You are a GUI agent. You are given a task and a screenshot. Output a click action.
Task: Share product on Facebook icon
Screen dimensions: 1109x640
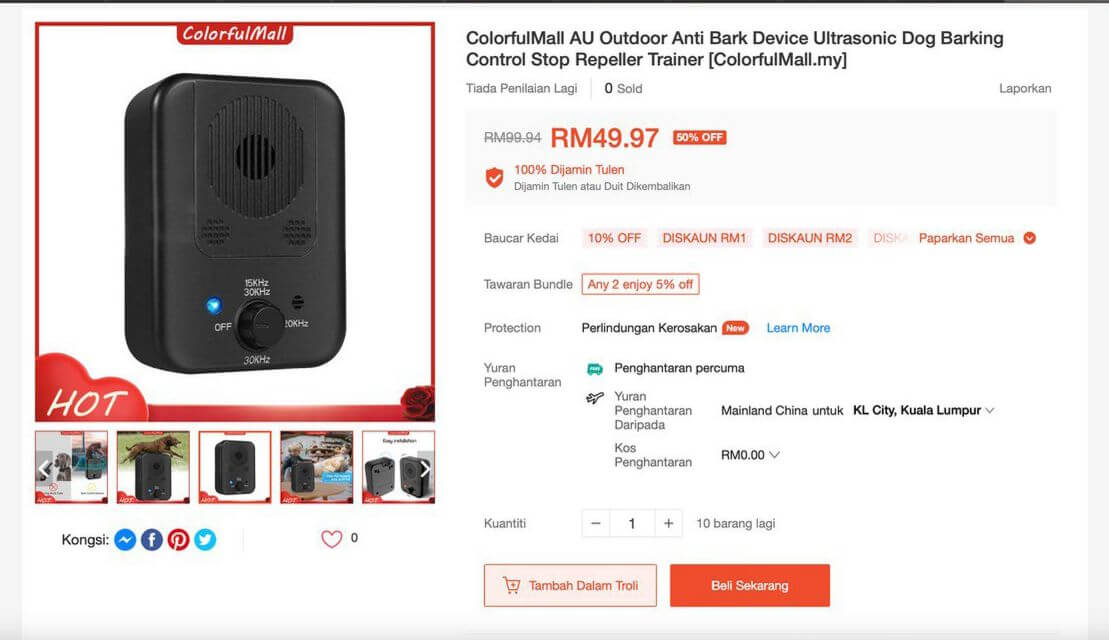coord(152,540)
